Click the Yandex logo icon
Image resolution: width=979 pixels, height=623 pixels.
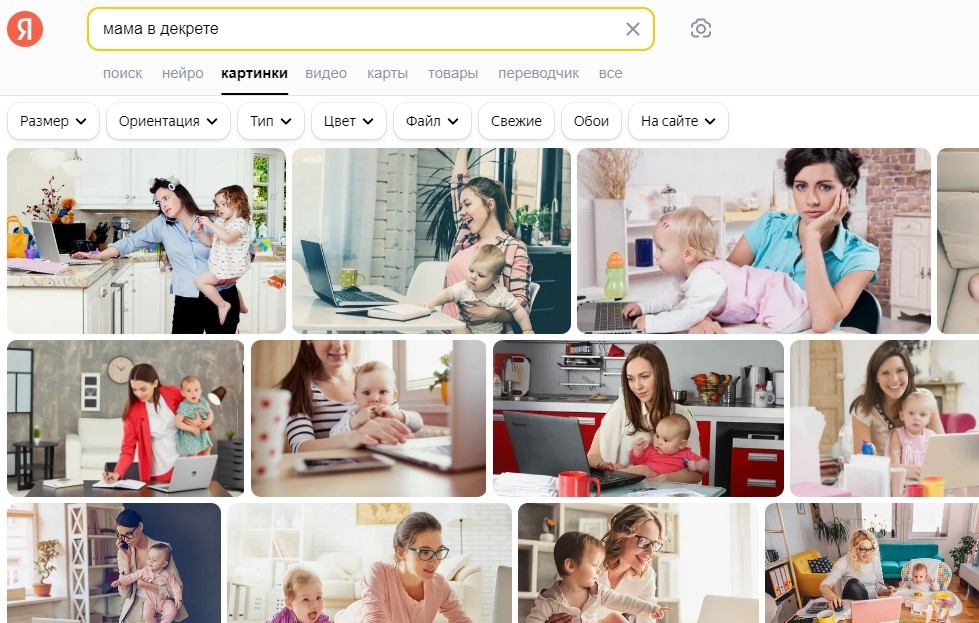[25, 29]
